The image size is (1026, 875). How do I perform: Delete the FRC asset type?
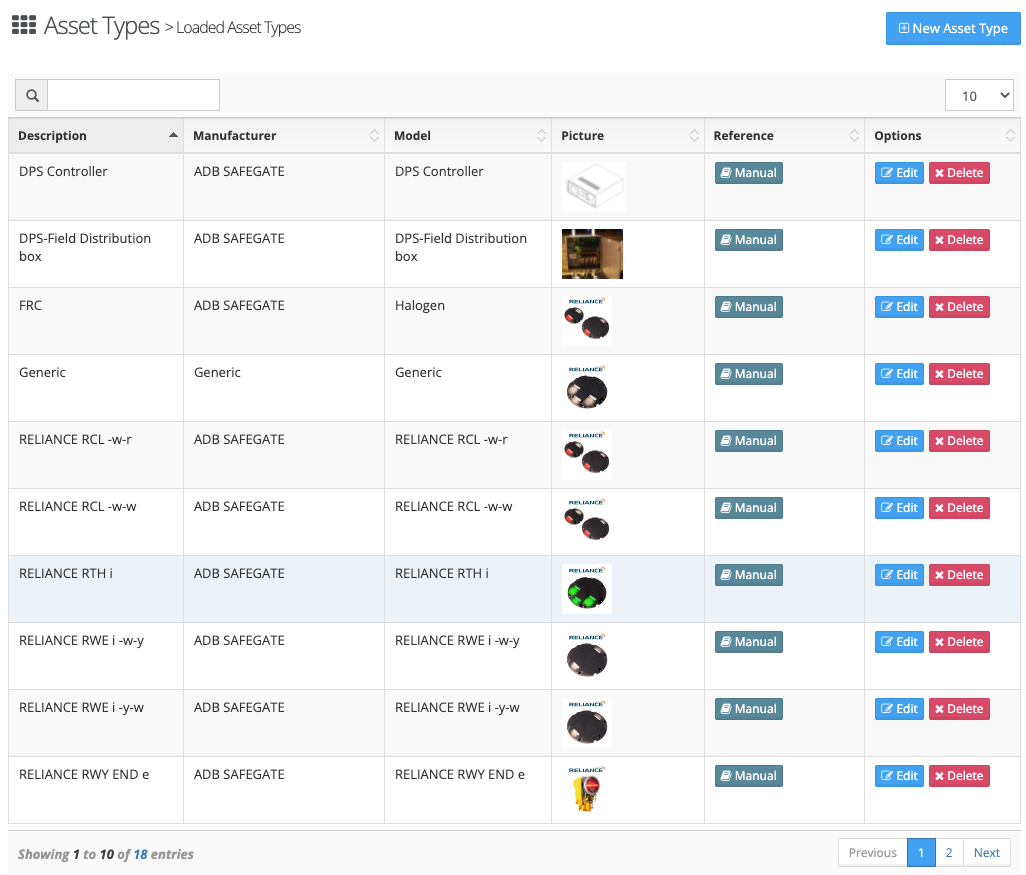[x=959, y=307]
